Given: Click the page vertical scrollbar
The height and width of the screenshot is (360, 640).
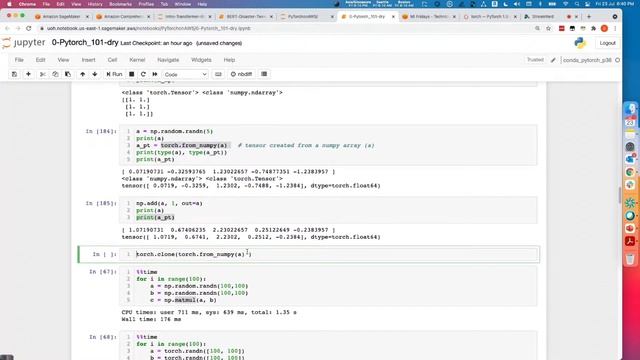Looking at the screenshot, I should [620, 196].
